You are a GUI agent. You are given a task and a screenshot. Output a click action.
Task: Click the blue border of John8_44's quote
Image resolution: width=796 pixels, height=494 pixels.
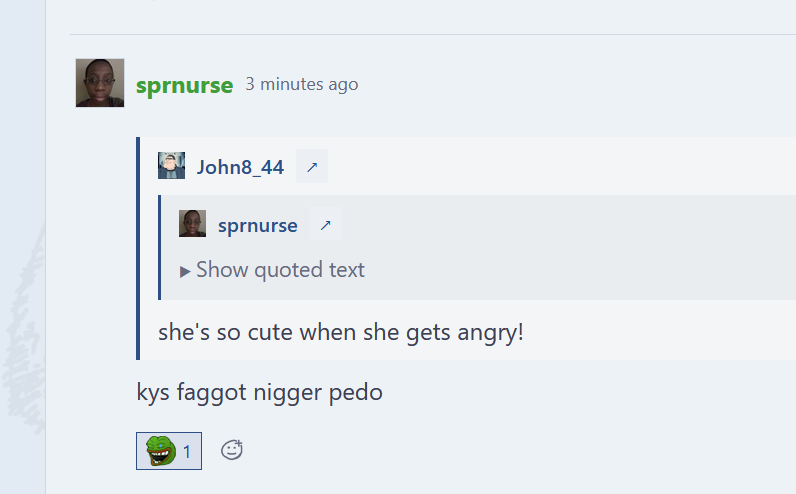pos(138,248)
